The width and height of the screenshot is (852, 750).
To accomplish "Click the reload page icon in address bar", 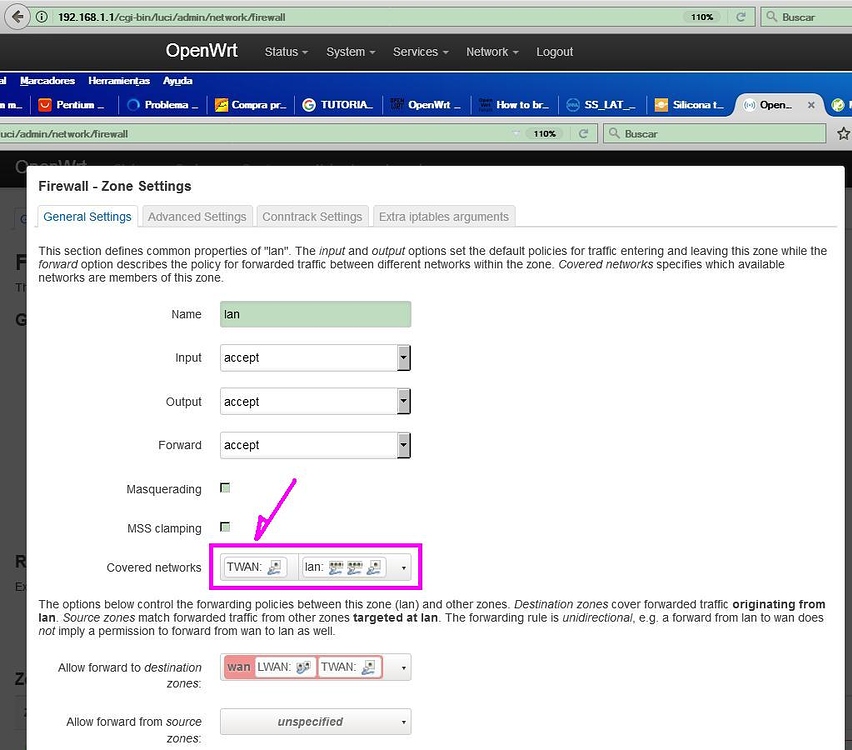I will click(741, 16).
